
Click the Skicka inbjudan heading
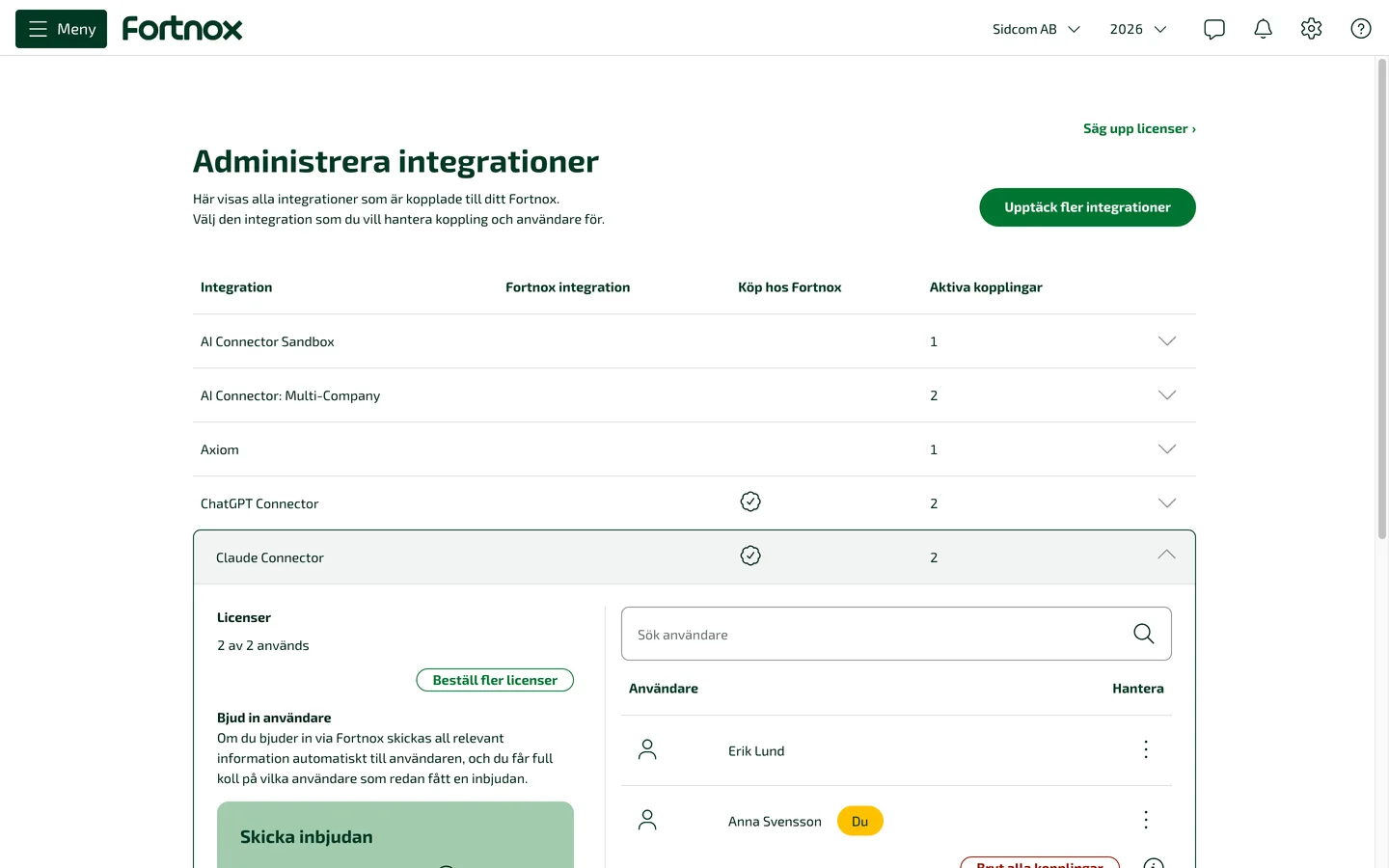[306, 837]
